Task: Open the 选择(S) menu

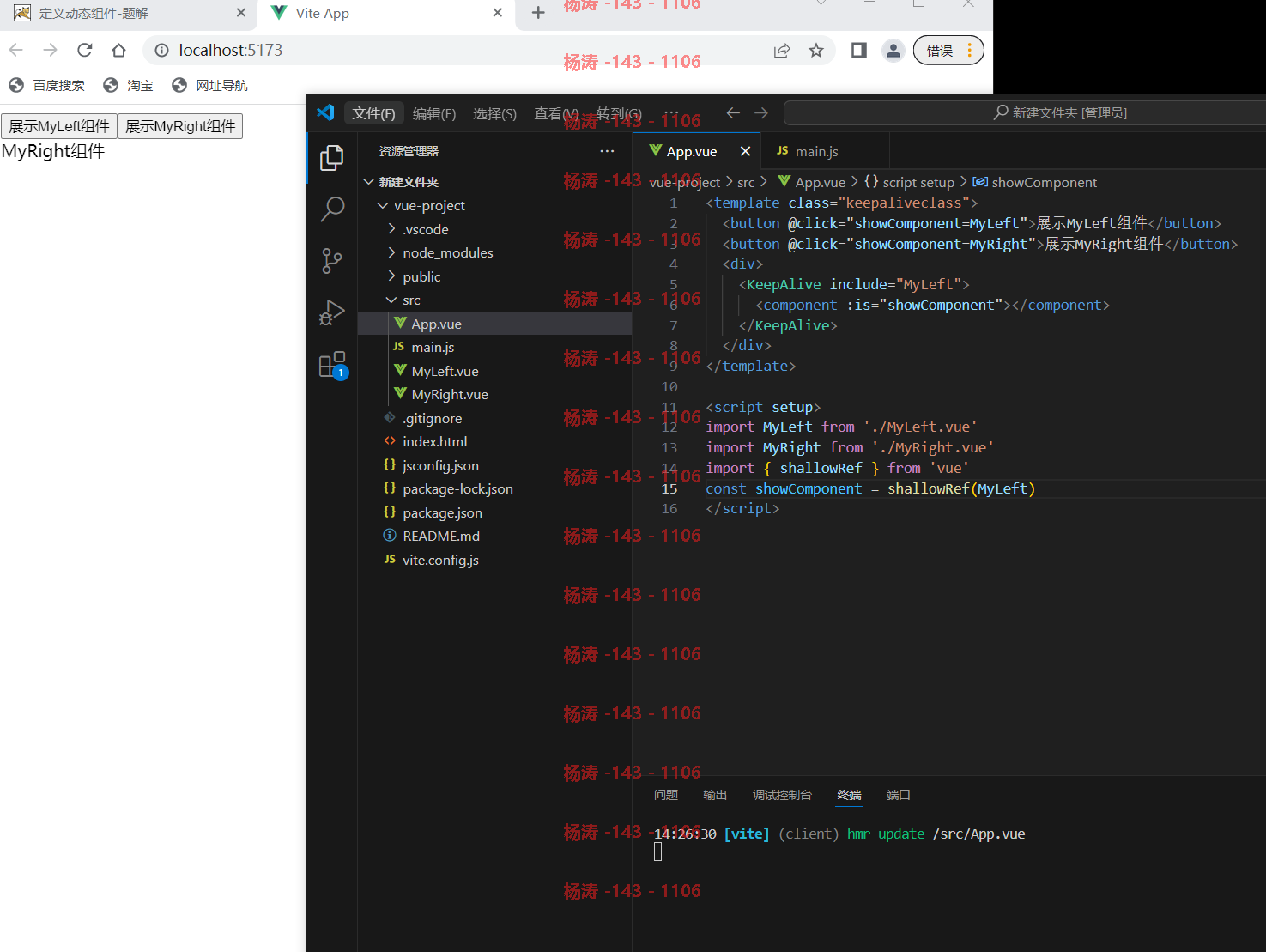Action: pos(494,113)
